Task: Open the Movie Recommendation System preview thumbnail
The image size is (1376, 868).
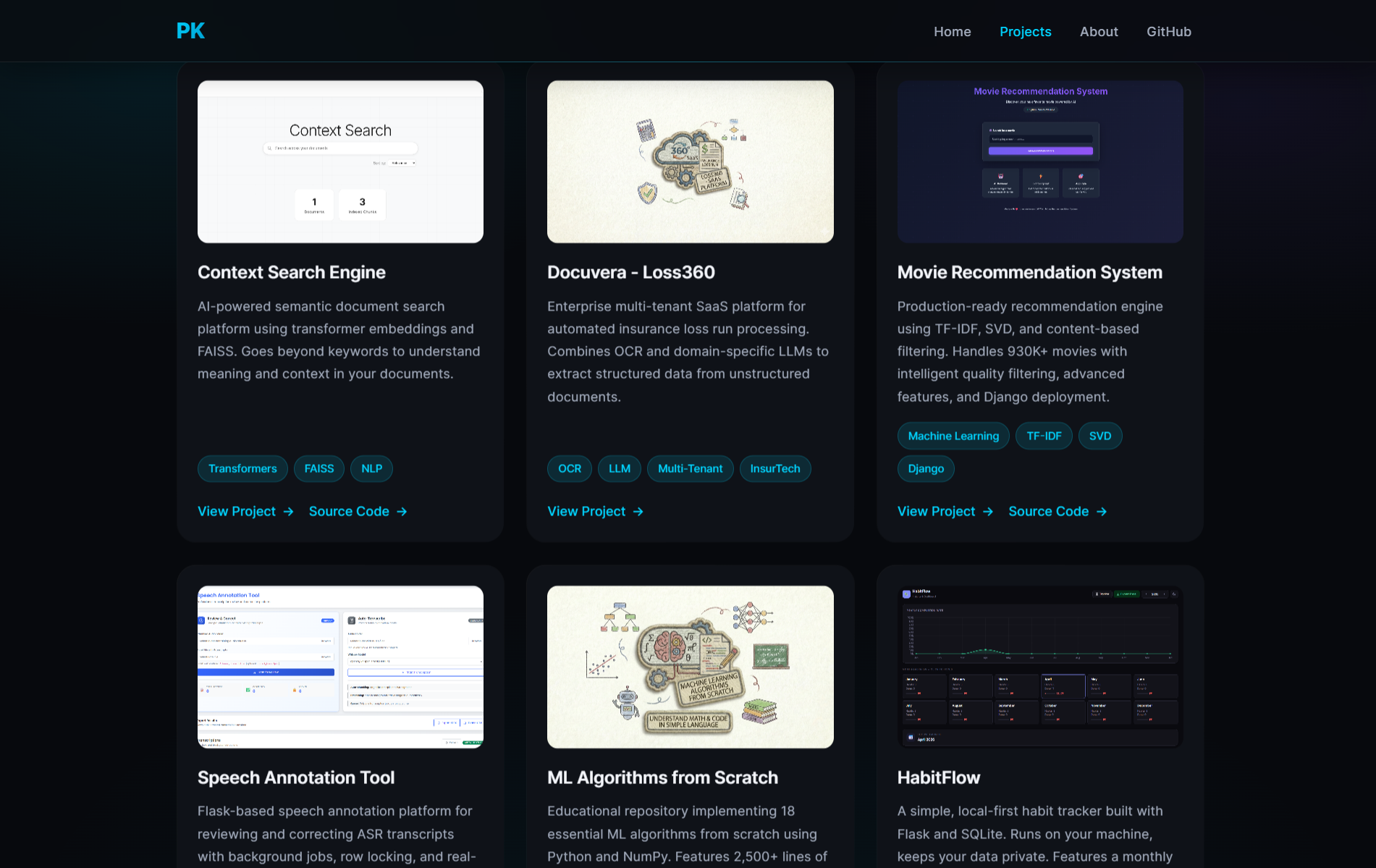Action: (1040, 161)
